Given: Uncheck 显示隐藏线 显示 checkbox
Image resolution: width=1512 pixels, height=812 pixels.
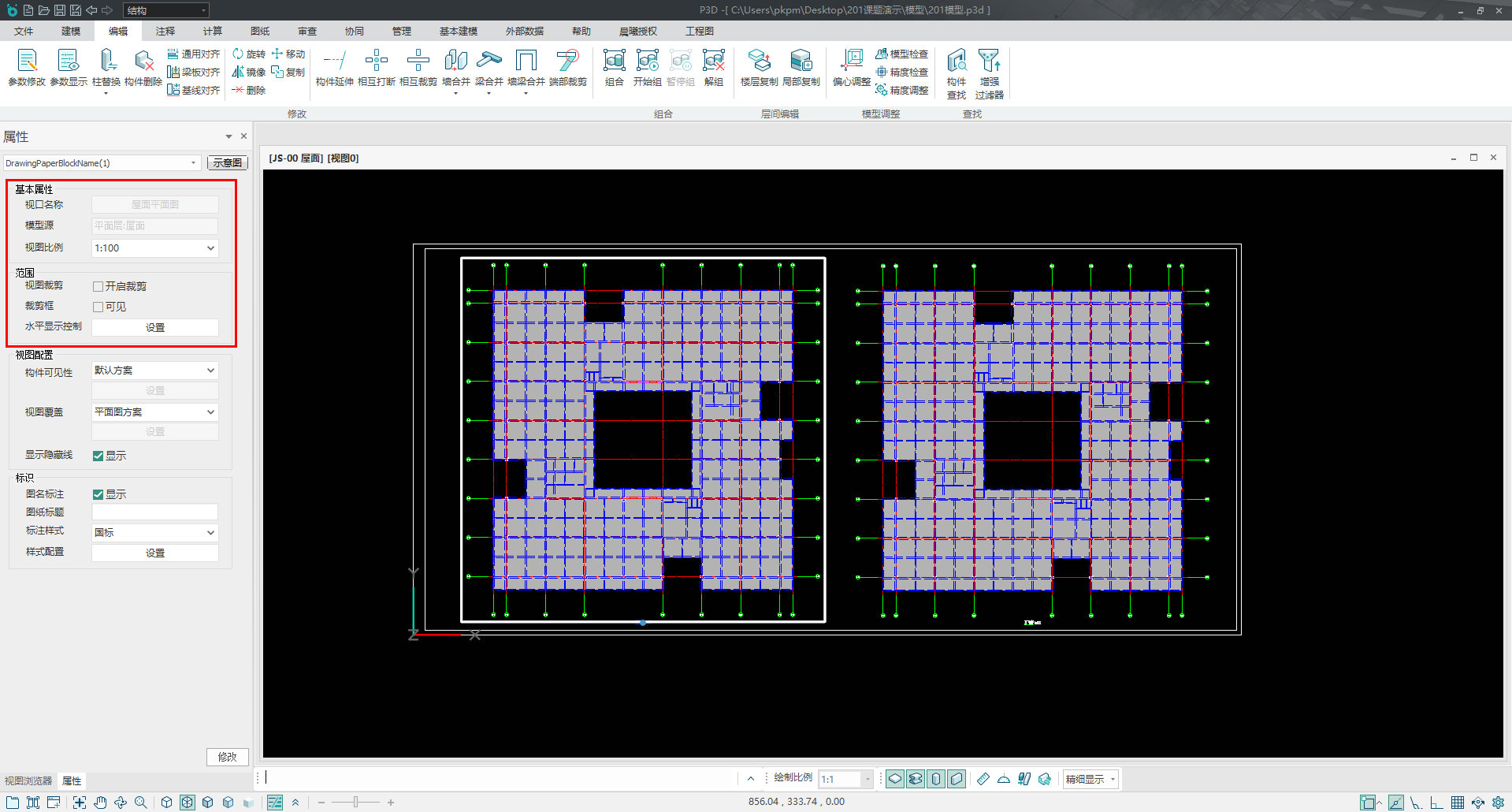Looking at the screenshot, I should 98,456.
